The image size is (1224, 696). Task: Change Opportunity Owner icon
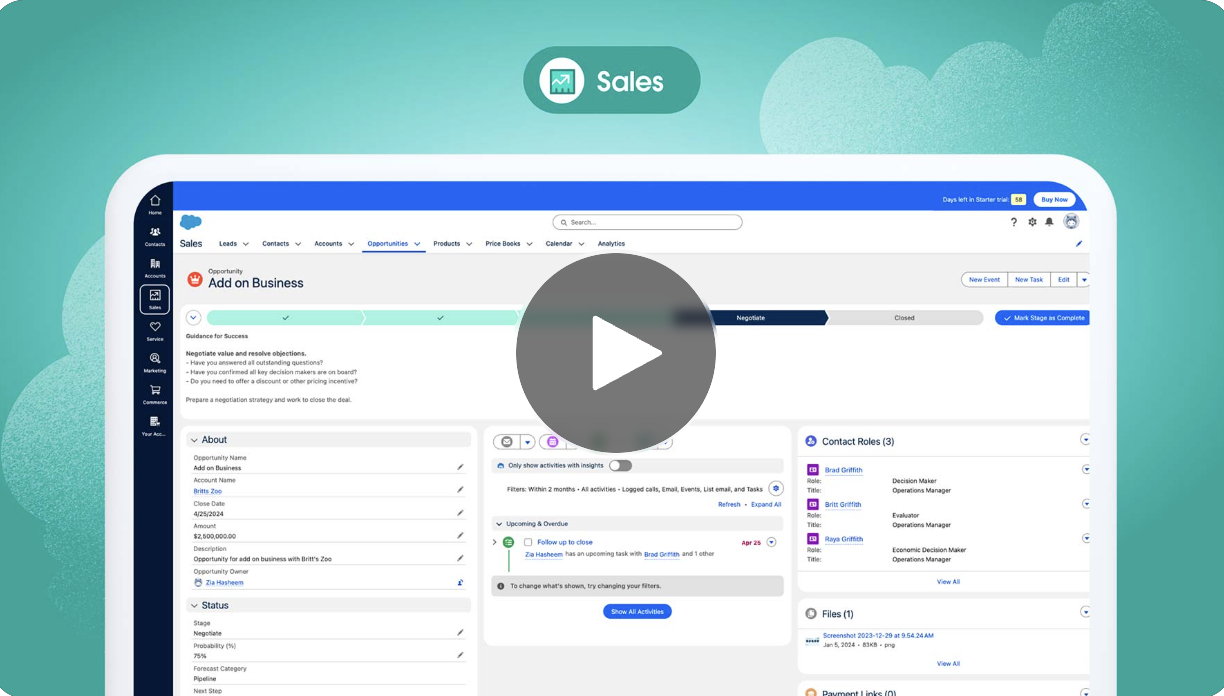(x=460, y=582)
